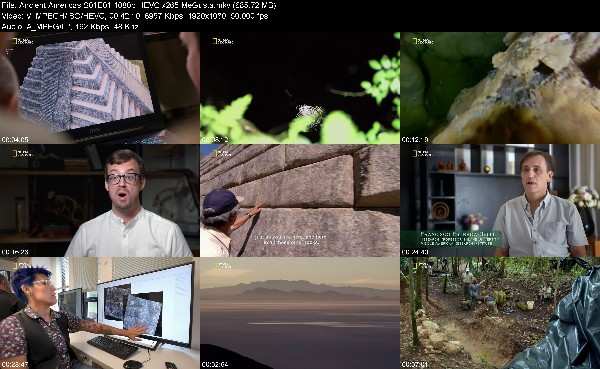Click the timestamp on the surprised man thumbnail

point(15,252)
